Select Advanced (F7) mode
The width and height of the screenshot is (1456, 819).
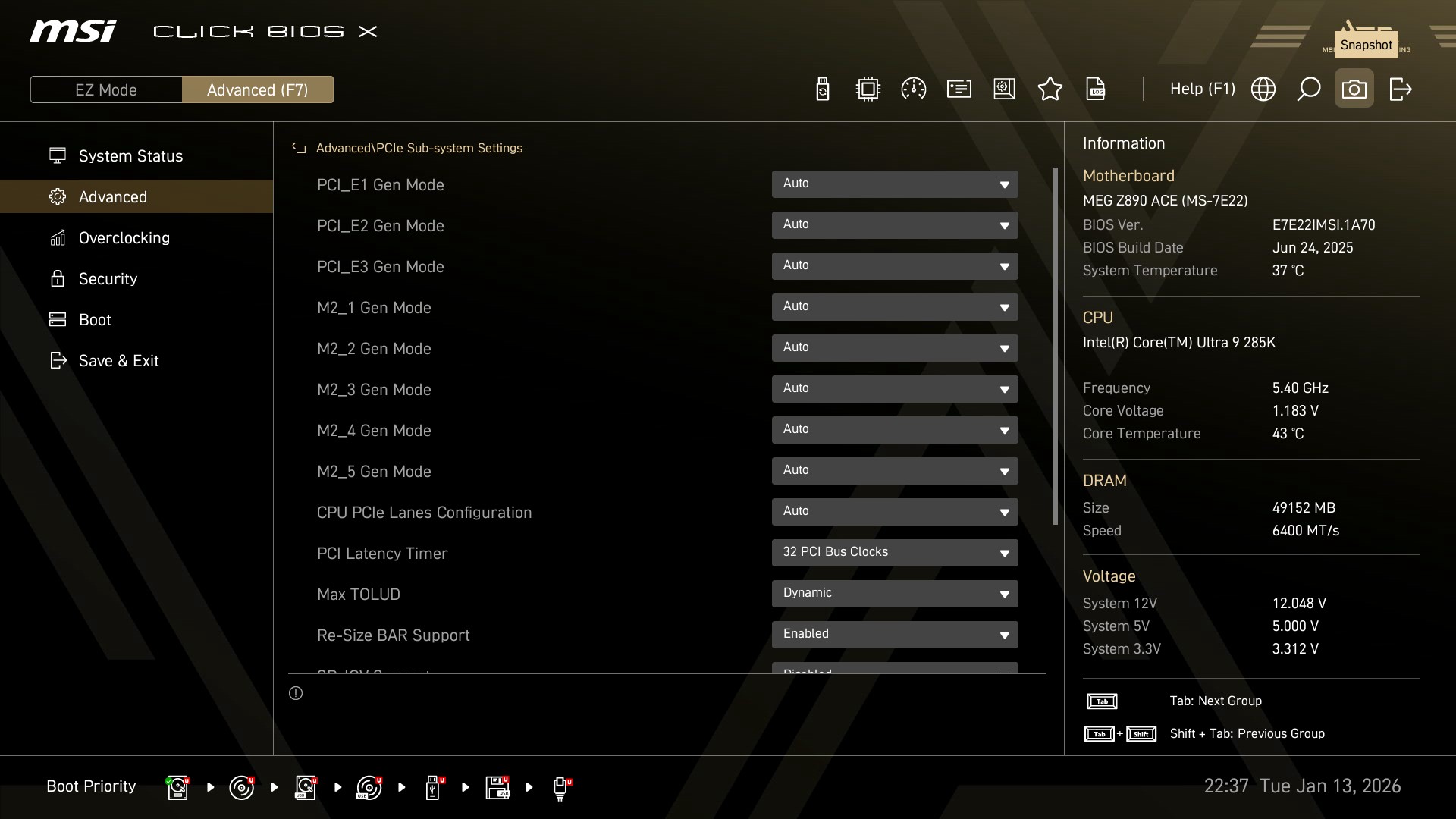tap(257, 89)
